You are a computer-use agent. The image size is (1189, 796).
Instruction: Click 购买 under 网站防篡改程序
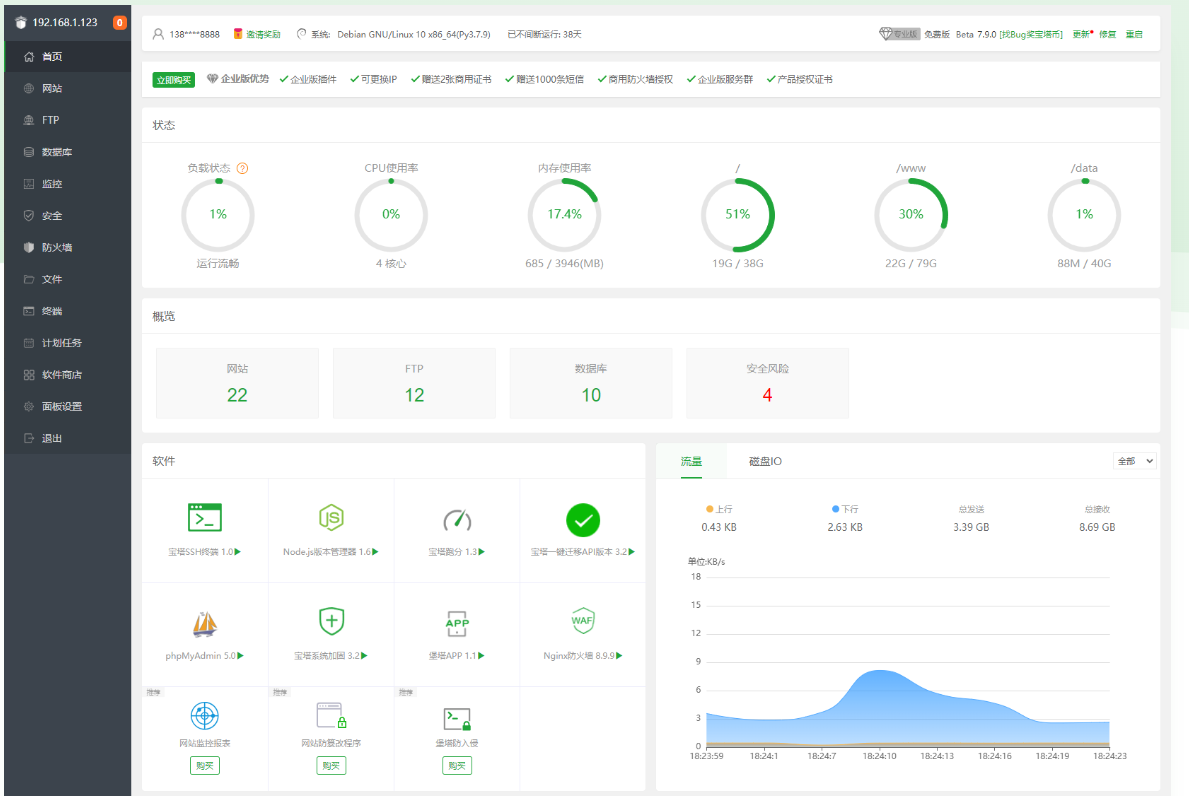click(x=331, y=766)
